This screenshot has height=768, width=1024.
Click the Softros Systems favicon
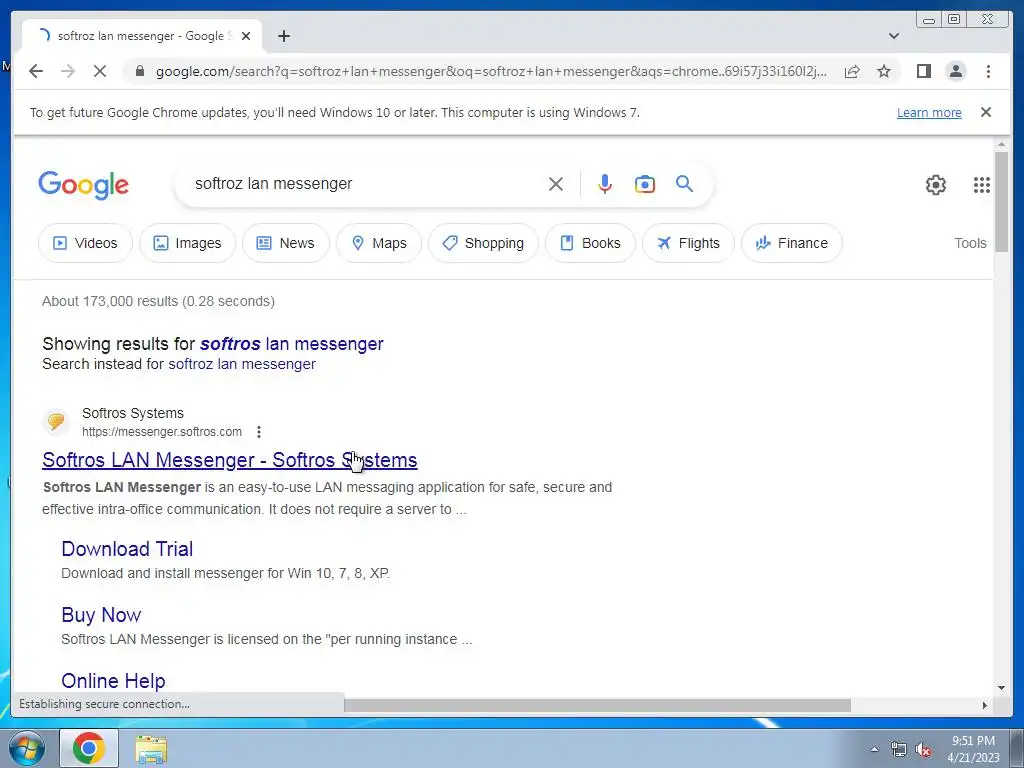[x=56, y=421]
